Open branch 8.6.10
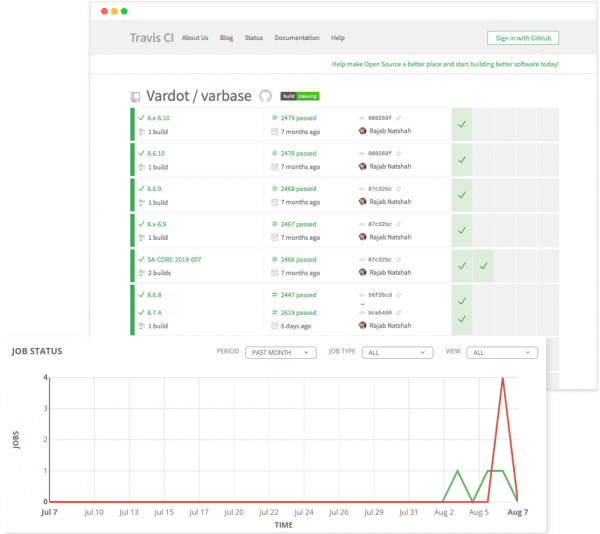Image resolution: width=600 pixels, height=534 pixels. coord(156,153)
